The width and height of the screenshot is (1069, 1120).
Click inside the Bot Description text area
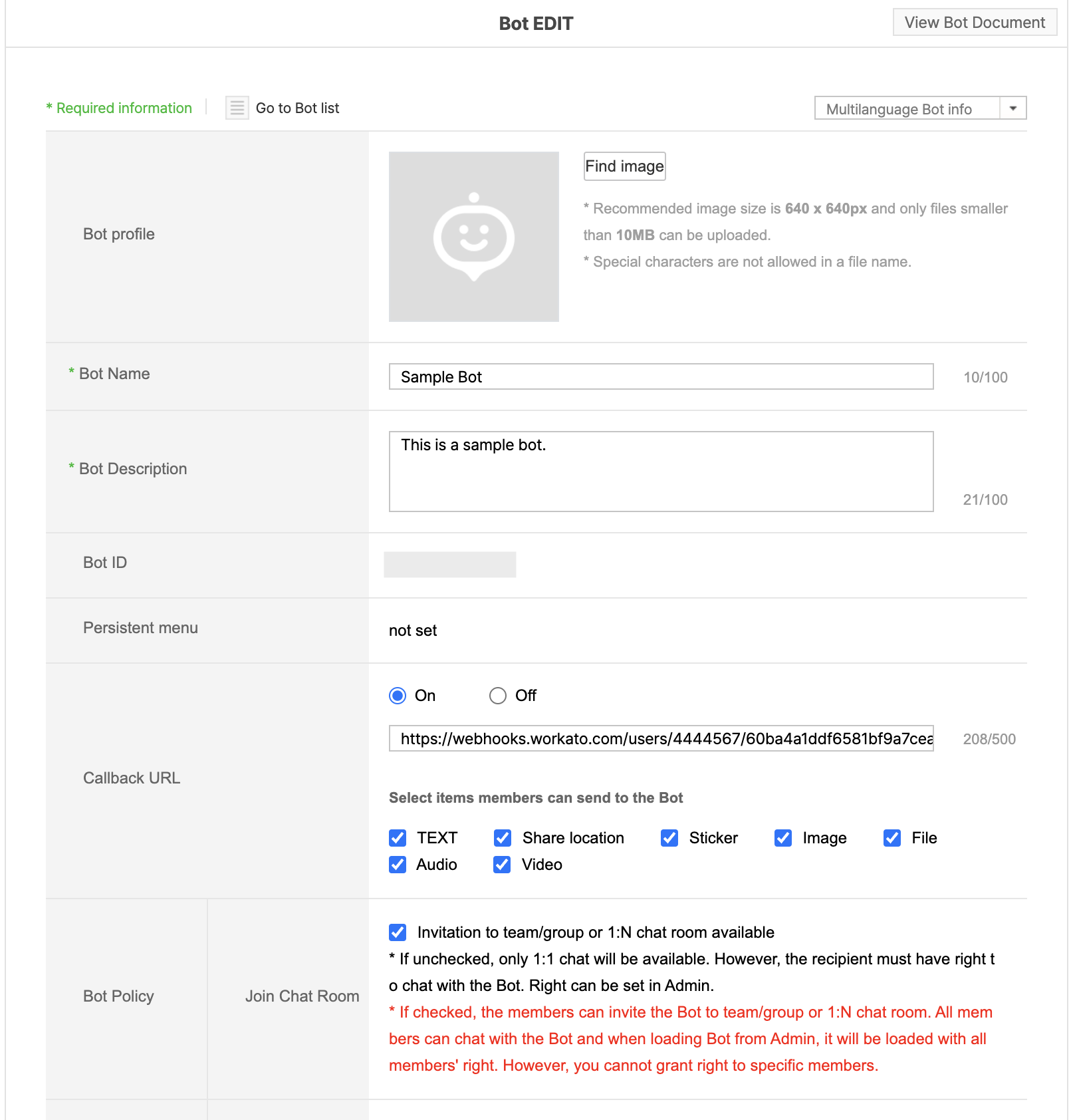point(661,471)
